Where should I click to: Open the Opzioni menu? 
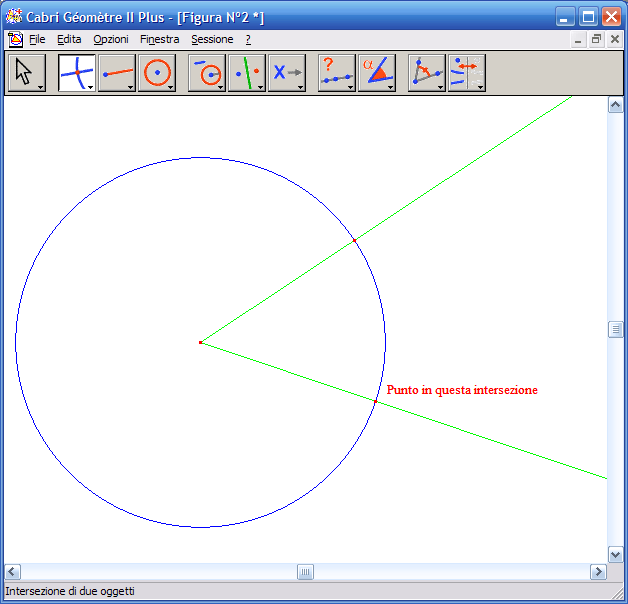[x=111, y=39]
